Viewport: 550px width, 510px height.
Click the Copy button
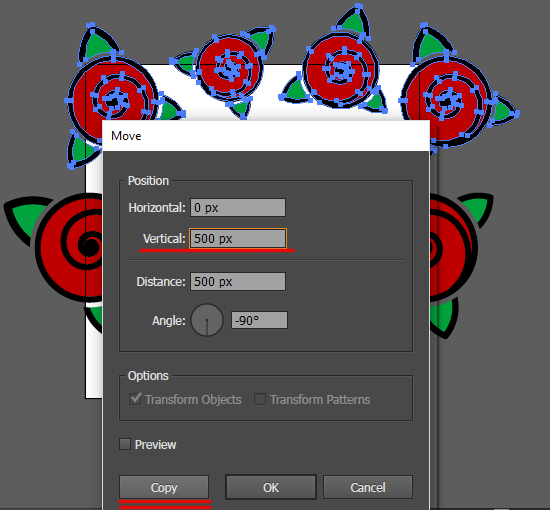coord(164,487)
